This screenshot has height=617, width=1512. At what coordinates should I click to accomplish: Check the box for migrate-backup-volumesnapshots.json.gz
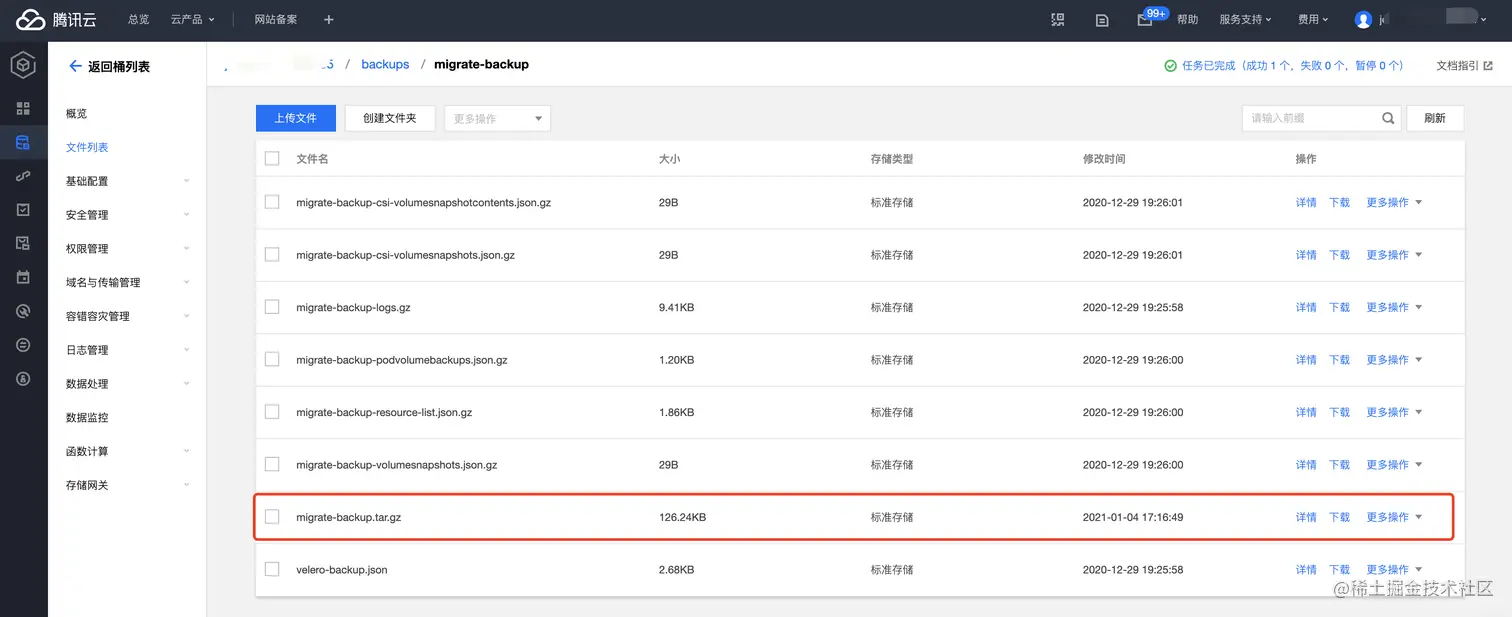coord(272,464)
